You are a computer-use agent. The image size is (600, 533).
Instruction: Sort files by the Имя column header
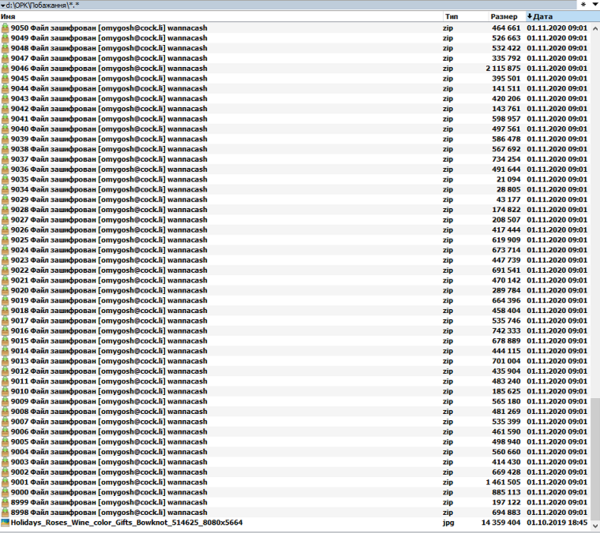click(221, 16)
